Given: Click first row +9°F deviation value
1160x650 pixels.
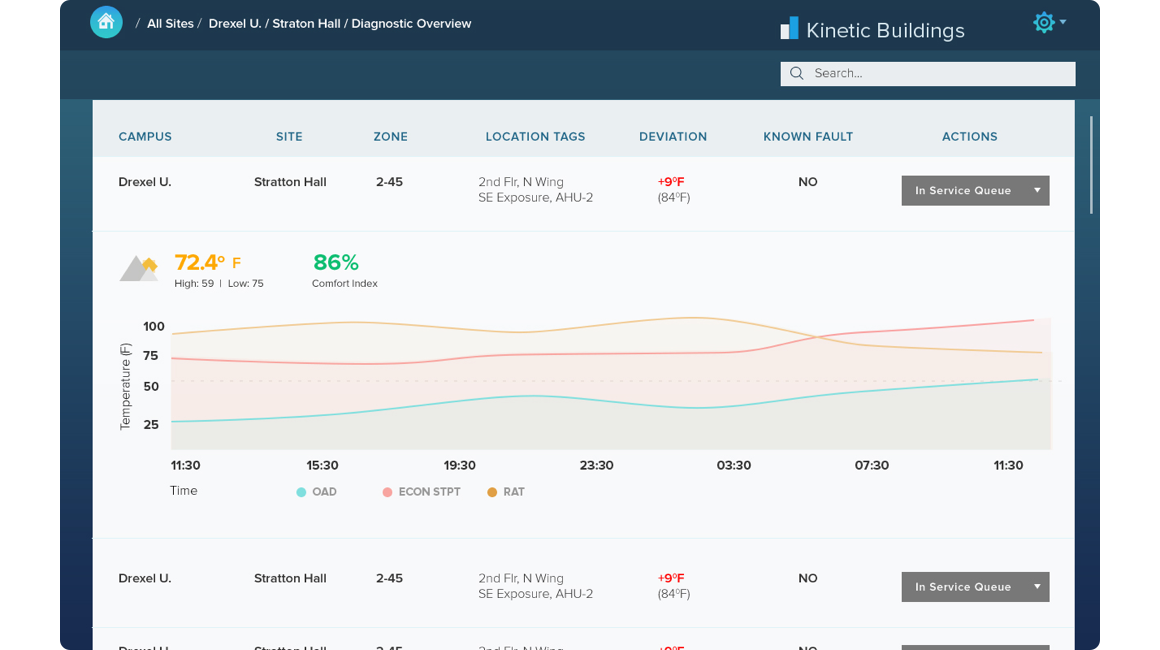Looking at the screenshot, I should click(671, 182).
